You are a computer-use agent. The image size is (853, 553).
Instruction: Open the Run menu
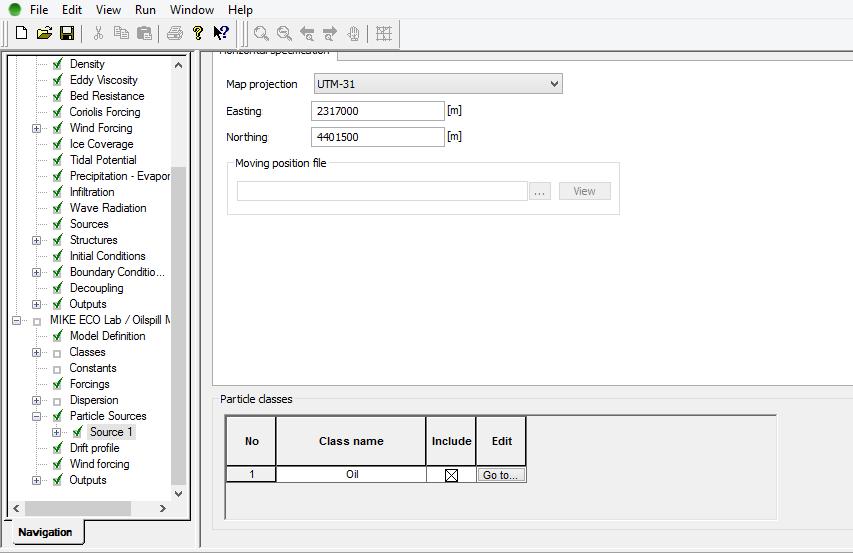145,10
